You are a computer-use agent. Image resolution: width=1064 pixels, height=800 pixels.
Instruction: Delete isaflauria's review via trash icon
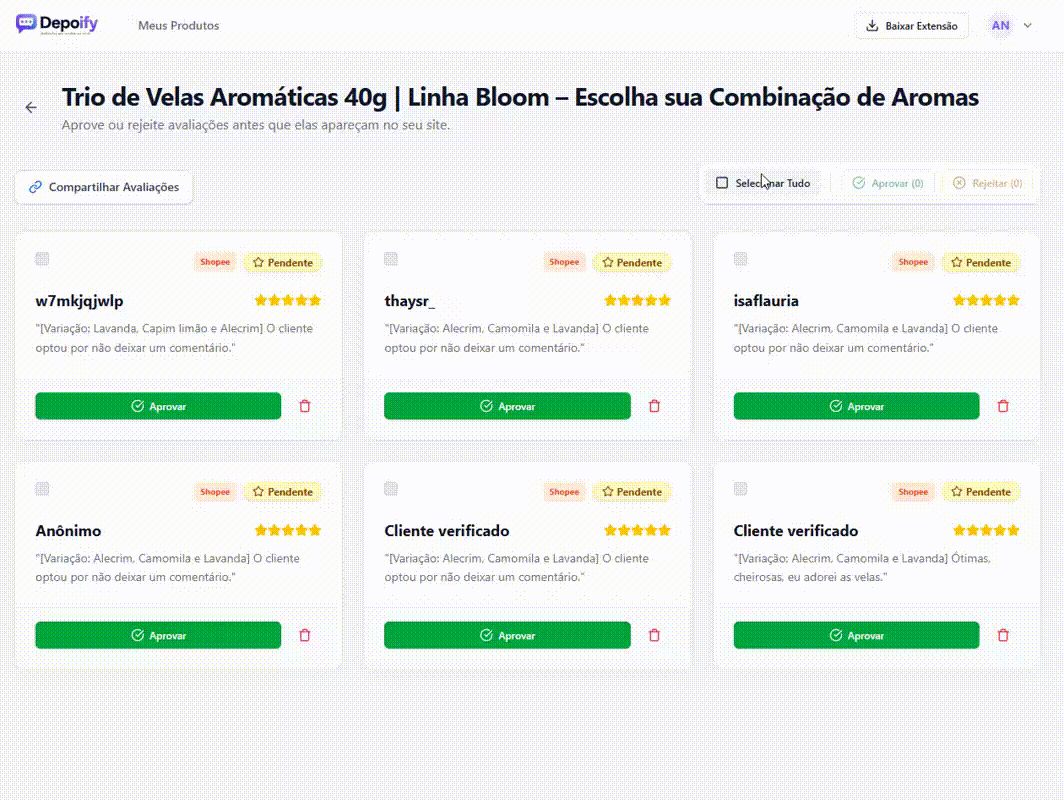click(x=1002, y=406)
